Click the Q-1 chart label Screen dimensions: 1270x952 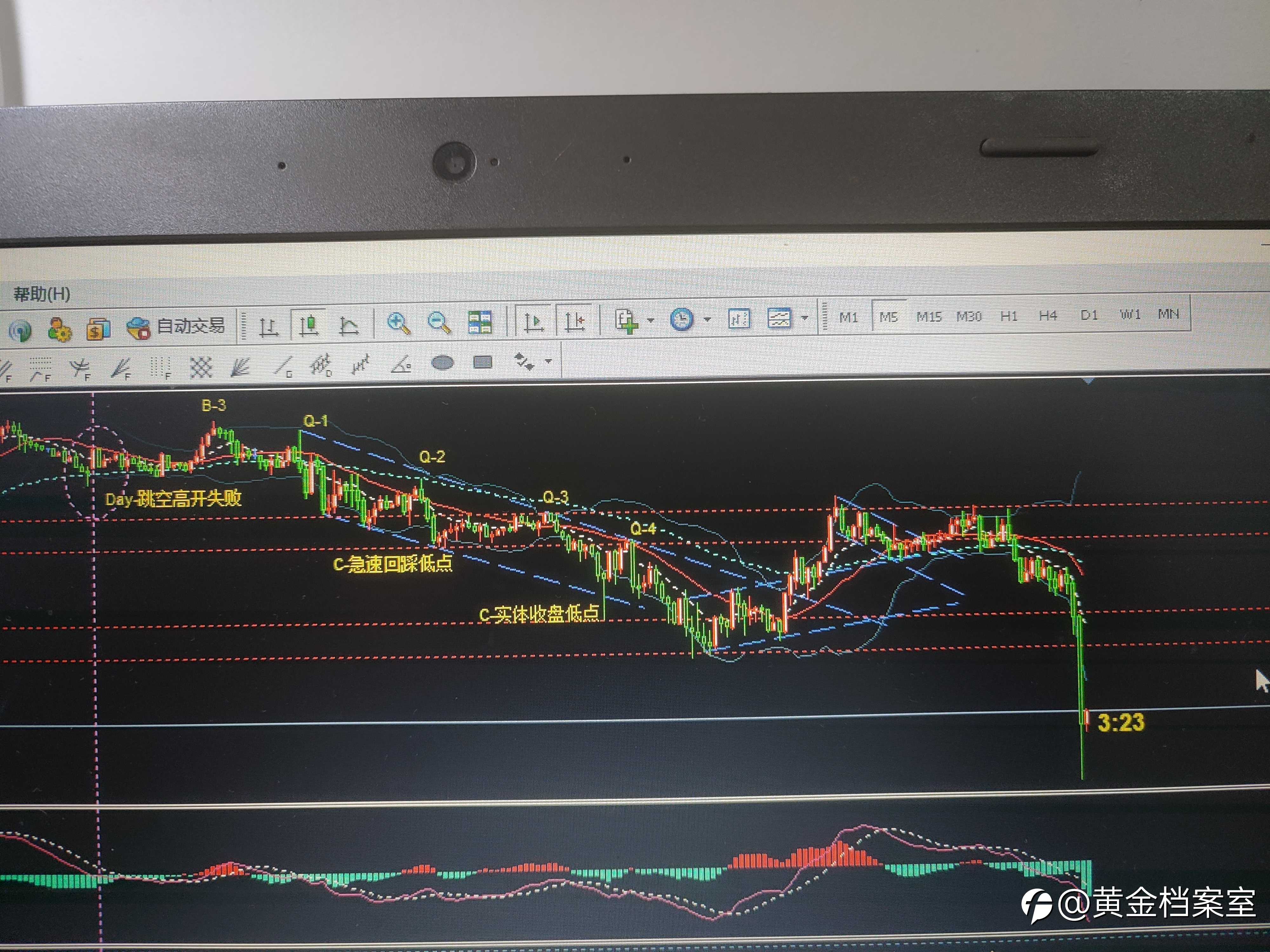315,421
